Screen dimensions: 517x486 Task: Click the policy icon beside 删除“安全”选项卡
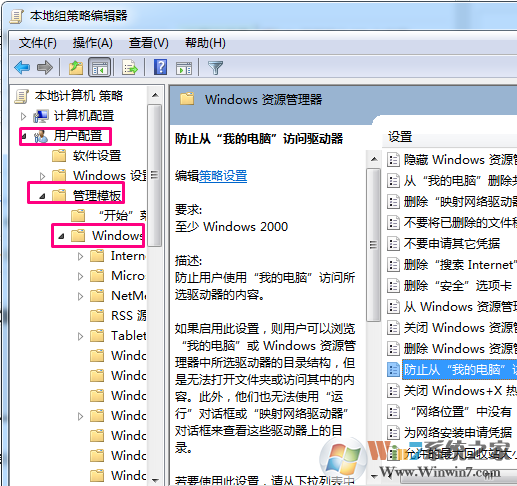pos(393,286)
